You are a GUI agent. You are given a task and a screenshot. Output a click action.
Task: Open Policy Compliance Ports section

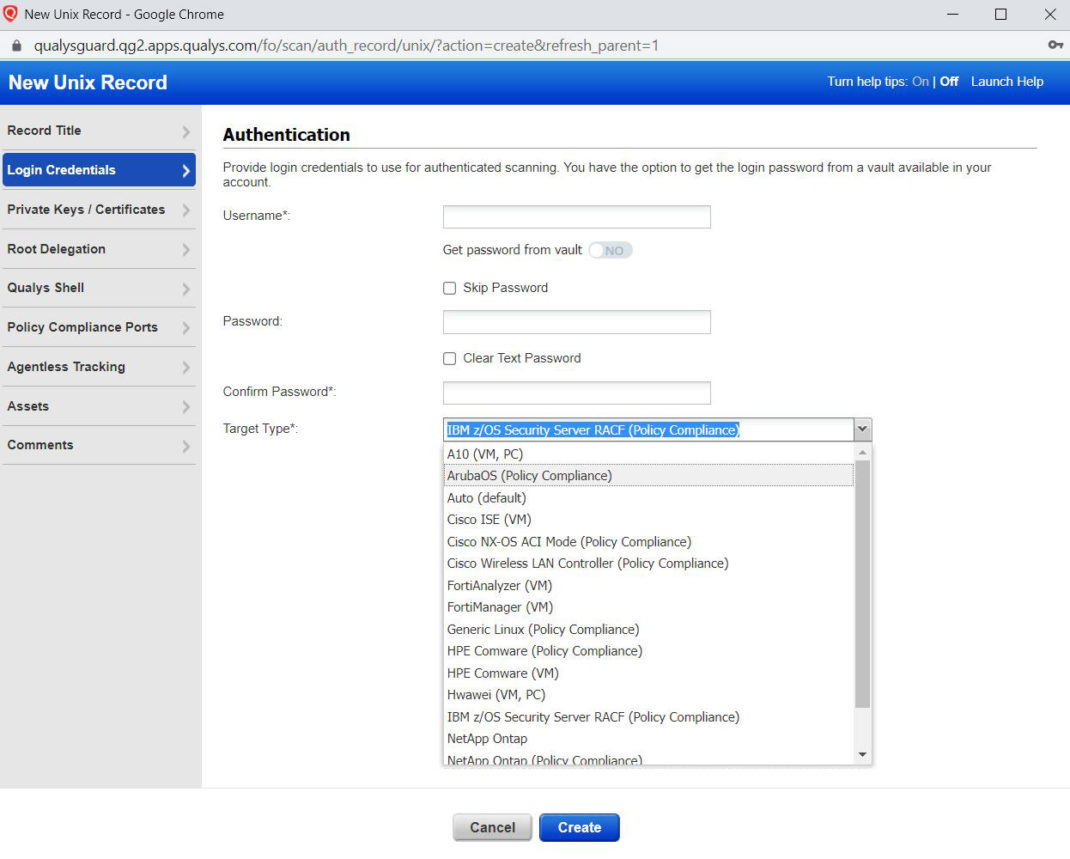tap(99, 327)
